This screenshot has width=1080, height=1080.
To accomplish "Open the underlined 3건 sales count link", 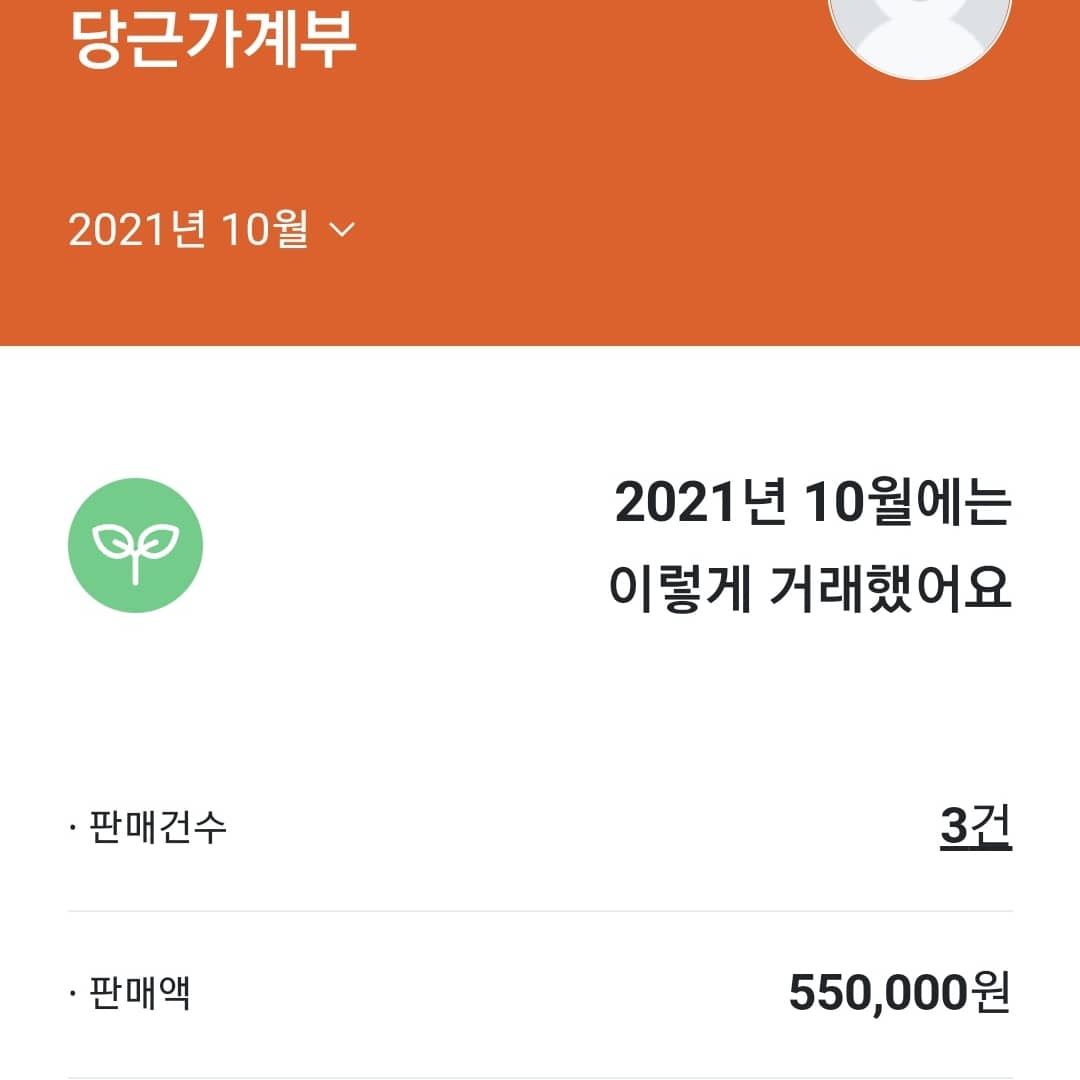I will coord(975,828).
